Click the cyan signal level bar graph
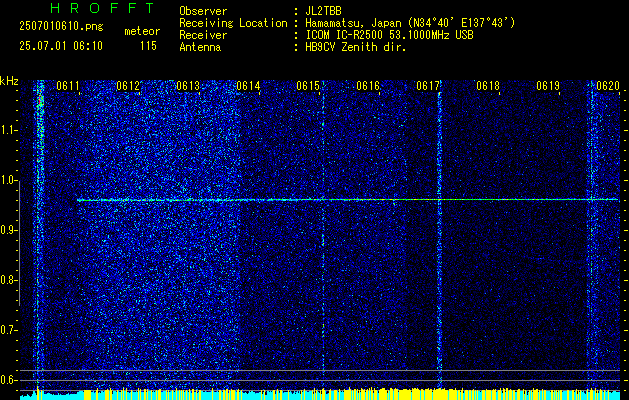The width and height of the screenshot is (629, 400). coord(320,395)
